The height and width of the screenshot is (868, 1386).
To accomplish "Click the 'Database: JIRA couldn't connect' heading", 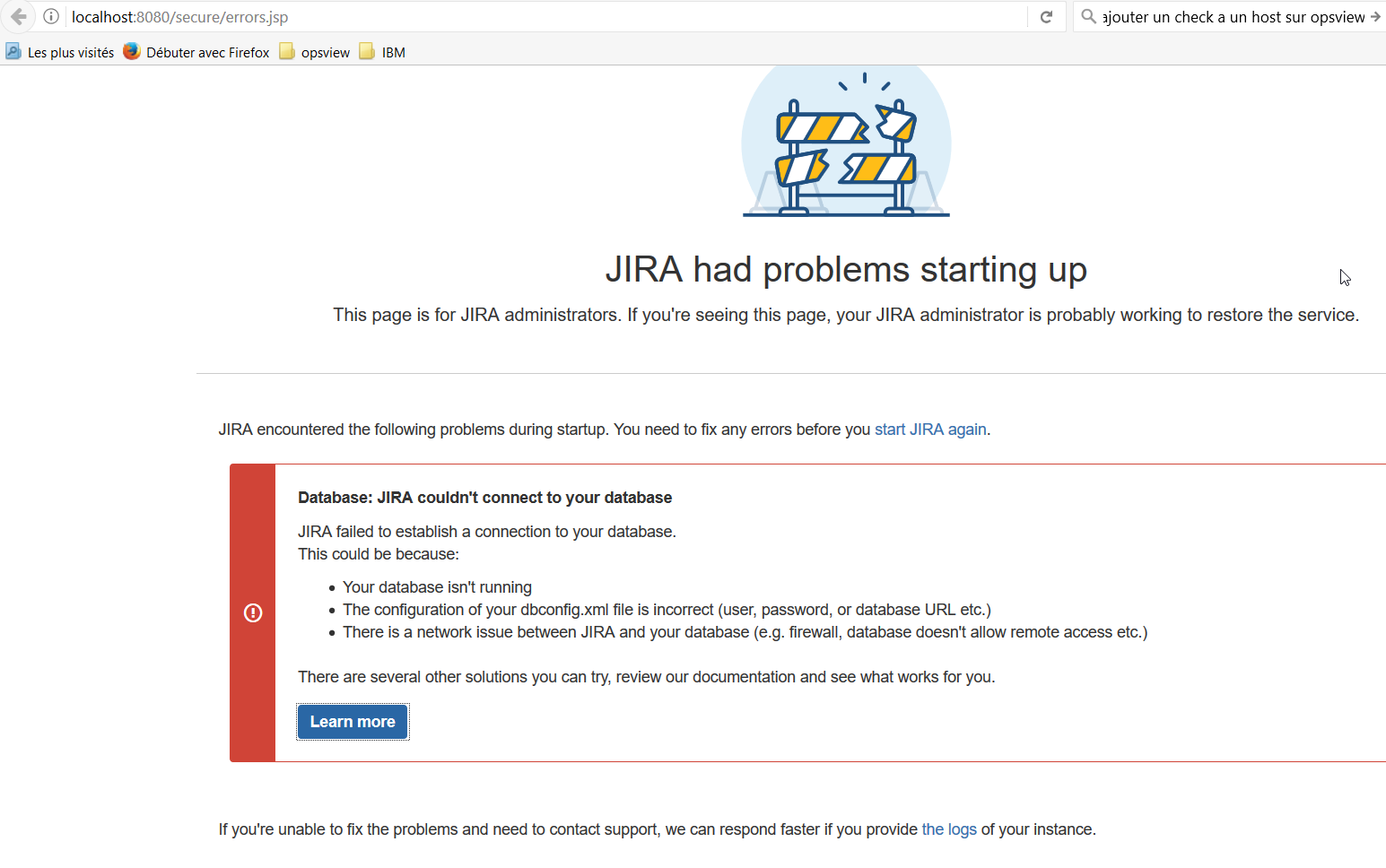I will click(x=485, y=498).
